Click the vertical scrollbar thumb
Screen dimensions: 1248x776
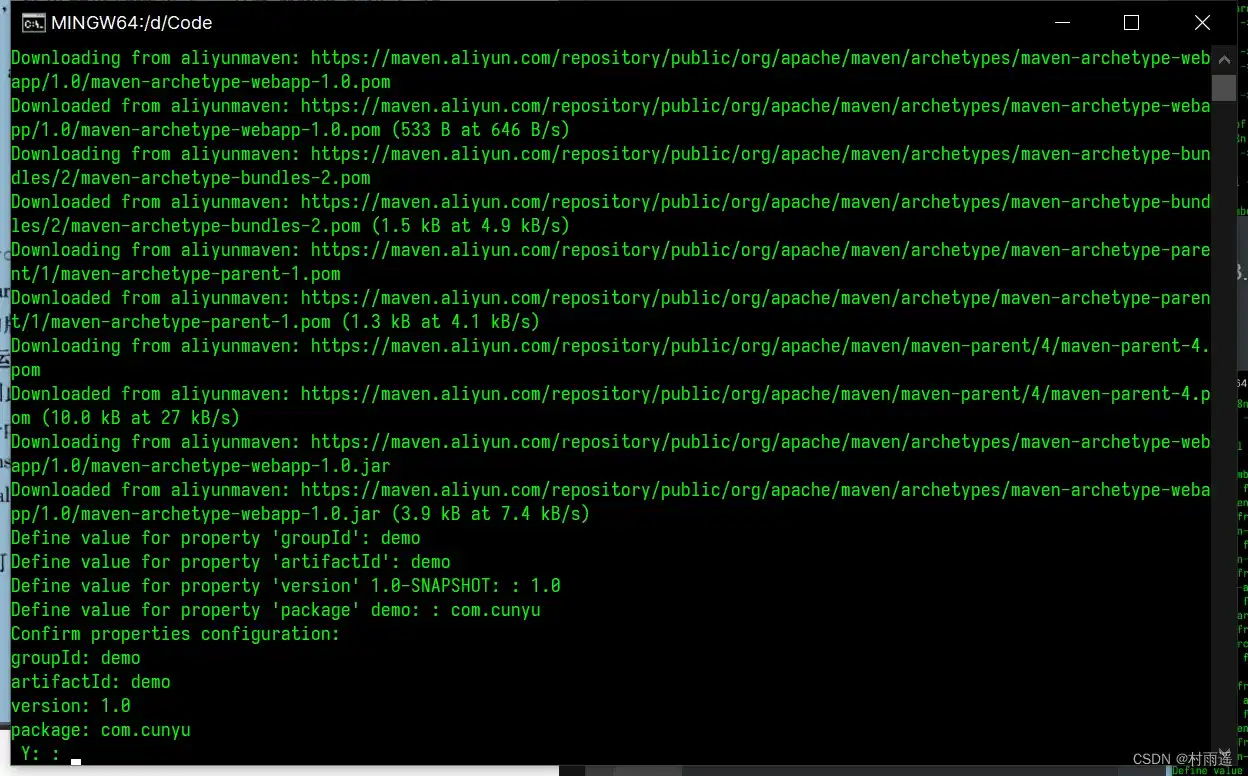click(1224, 87)
